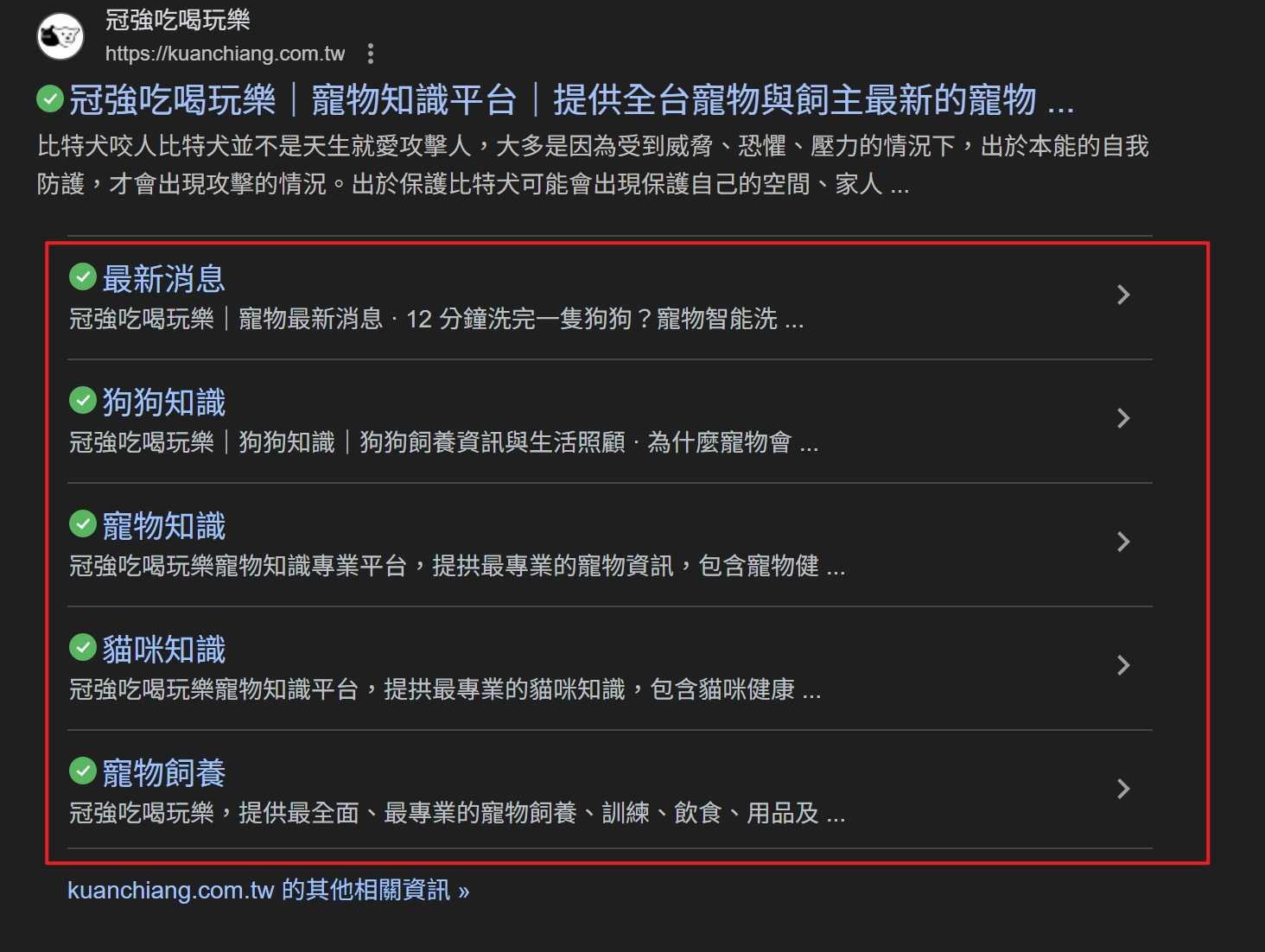The width and height of the screenshot is (1265, 952).
Task: Click the 冠強吃喝玩樂 site favicon logo
Action: coord(59,36)
